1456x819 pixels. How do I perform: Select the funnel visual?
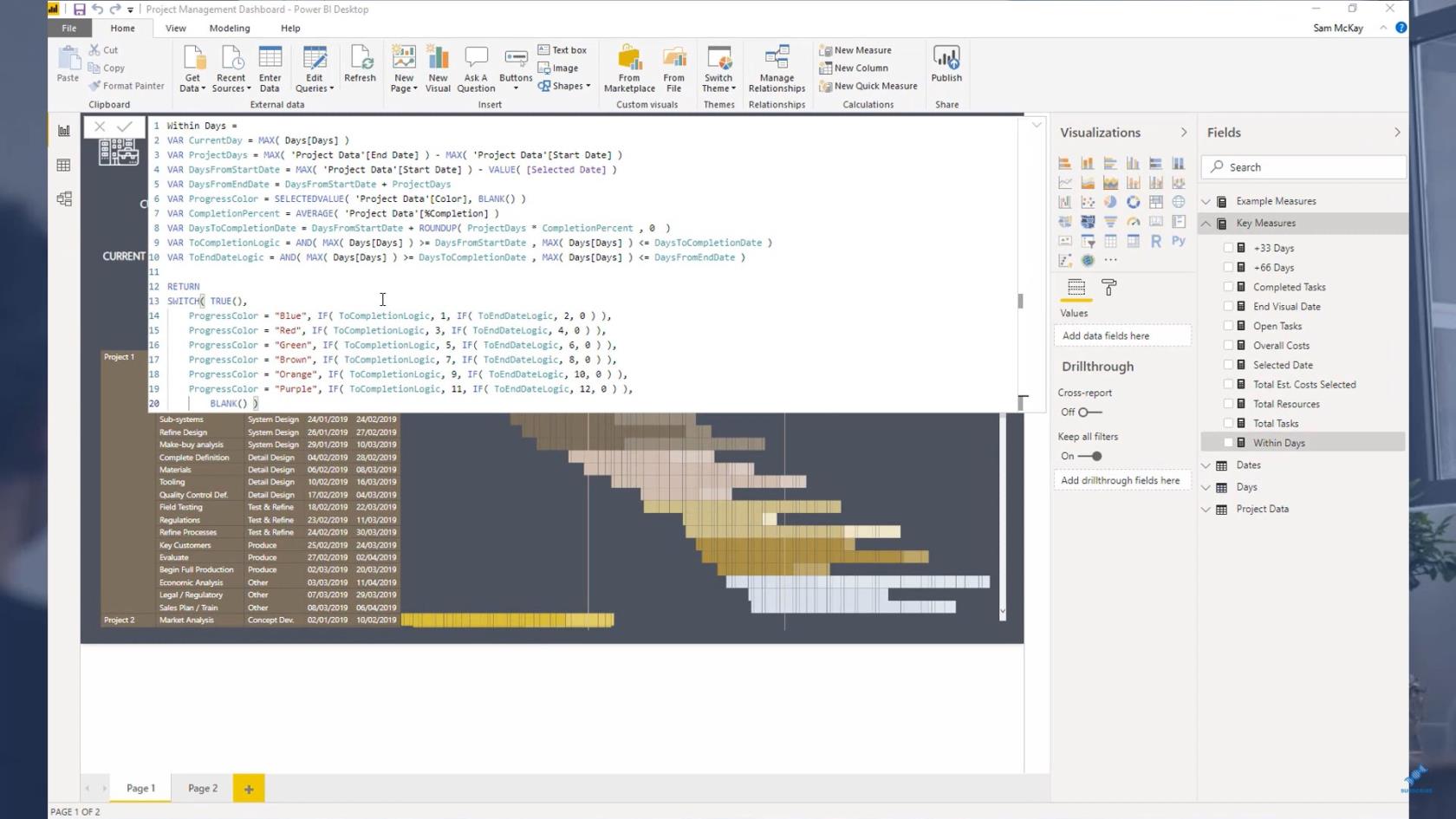point(1110,222)
